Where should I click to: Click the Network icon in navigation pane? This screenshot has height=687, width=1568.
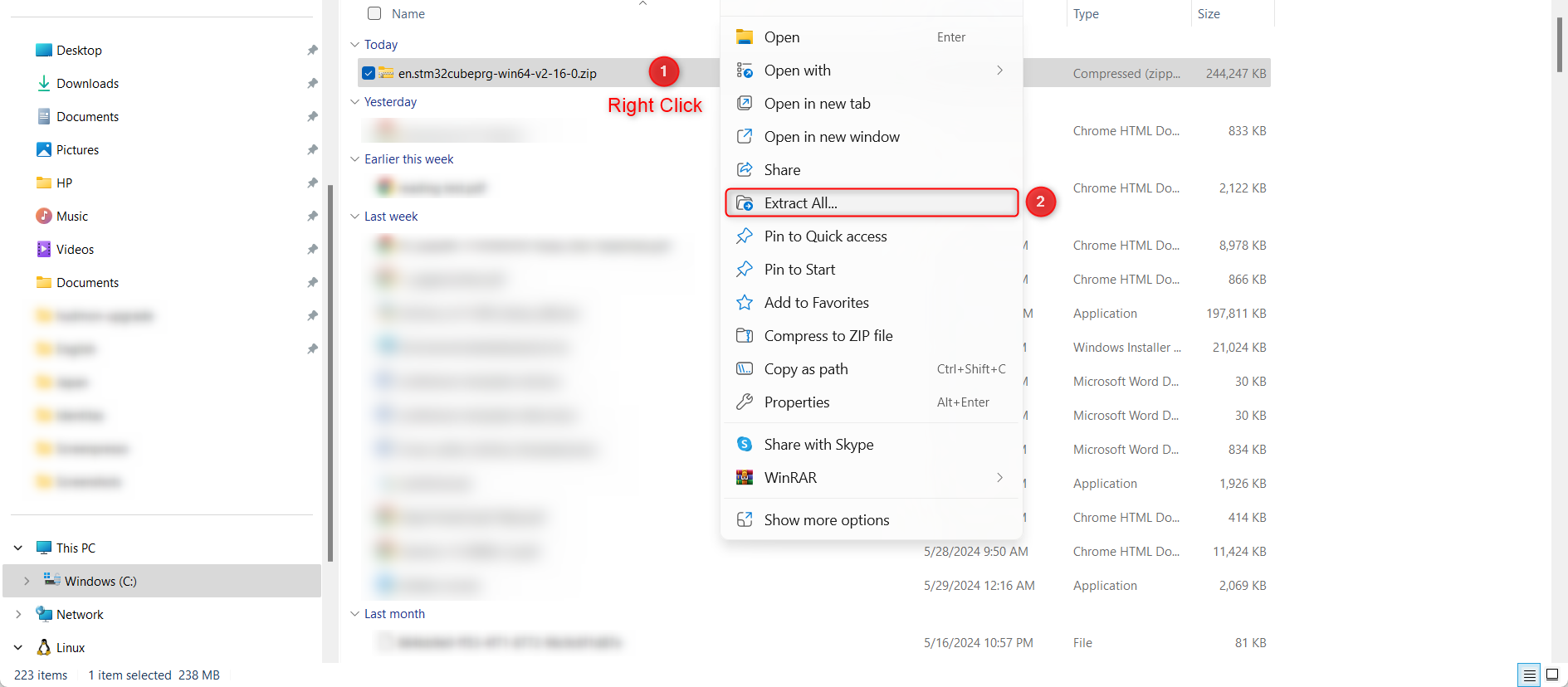coord(44,614)
